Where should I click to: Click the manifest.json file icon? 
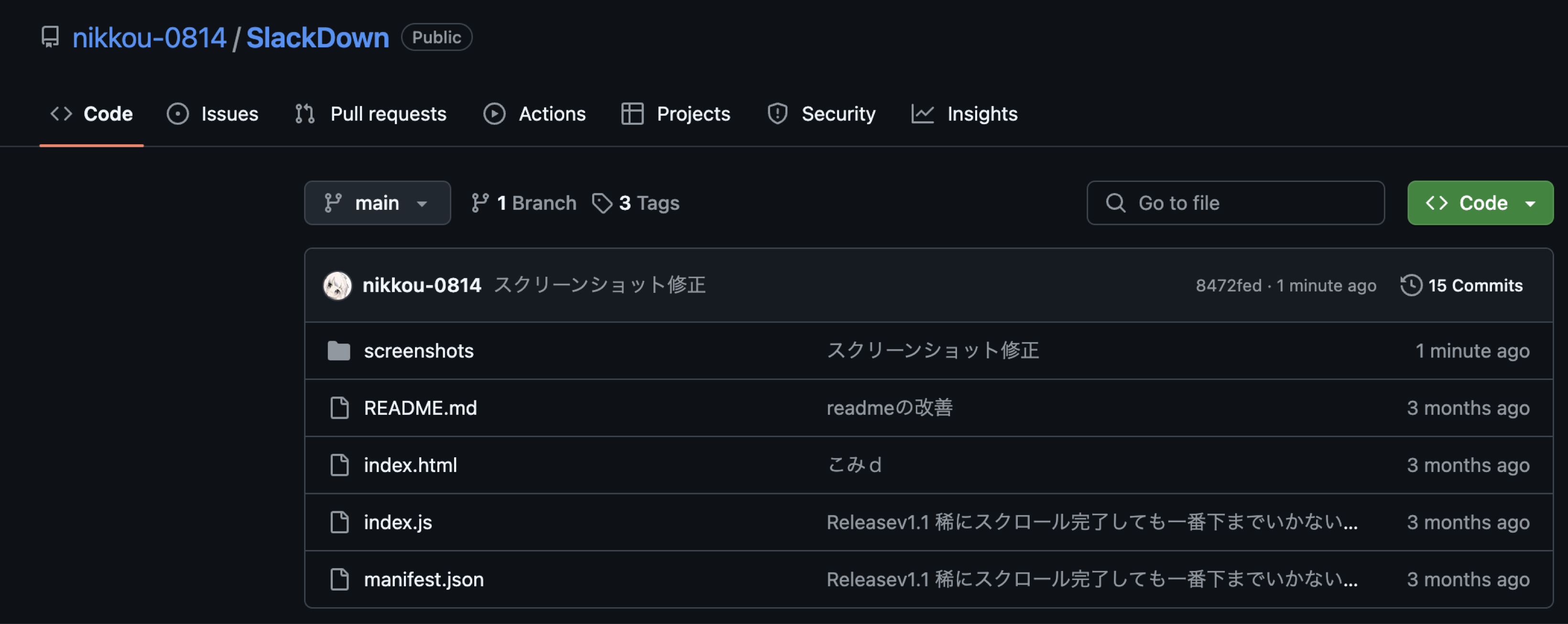pyautogui.click(x=339, y=580)
